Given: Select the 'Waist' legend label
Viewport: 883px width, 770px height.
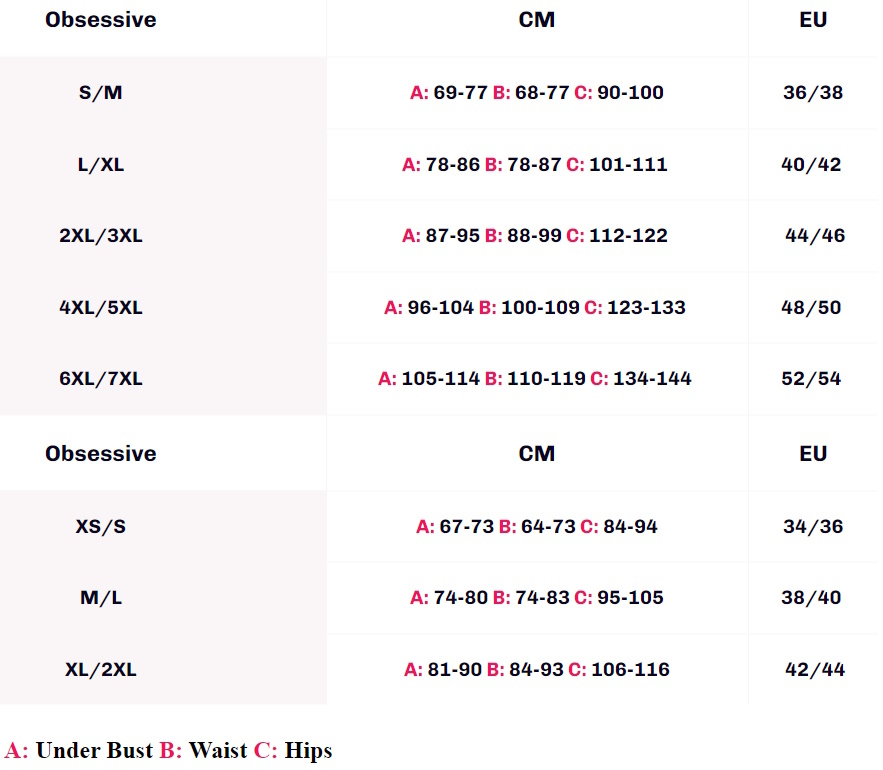Looking at the screenshot, I should pos(218,750).
